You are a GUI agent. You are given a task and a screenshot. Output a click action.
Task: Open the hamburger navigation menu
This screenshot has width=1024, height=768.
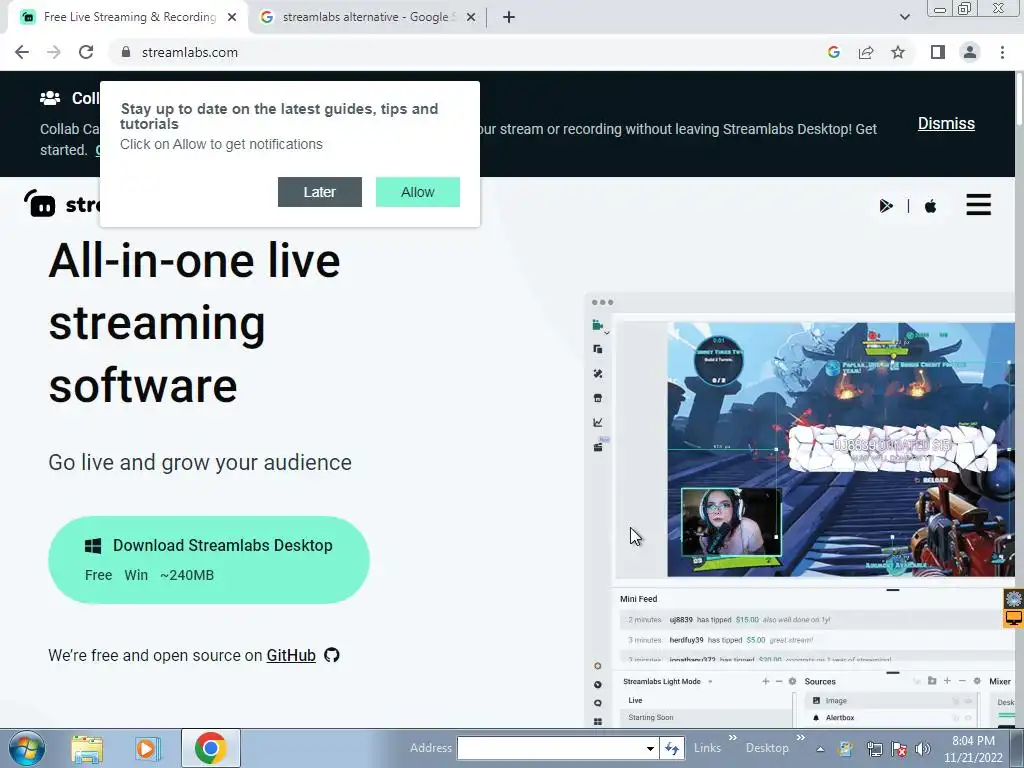coord(978,204)
